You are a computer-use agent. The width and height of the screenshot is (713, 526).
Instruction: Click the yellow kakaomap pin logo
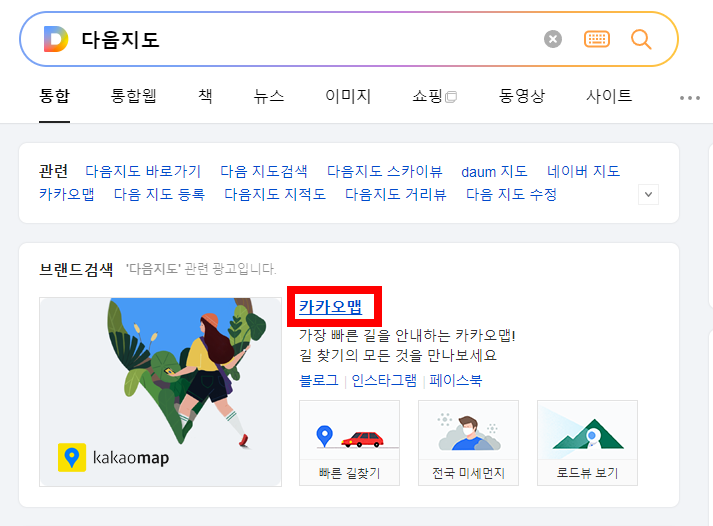click(x=72, y=457)
